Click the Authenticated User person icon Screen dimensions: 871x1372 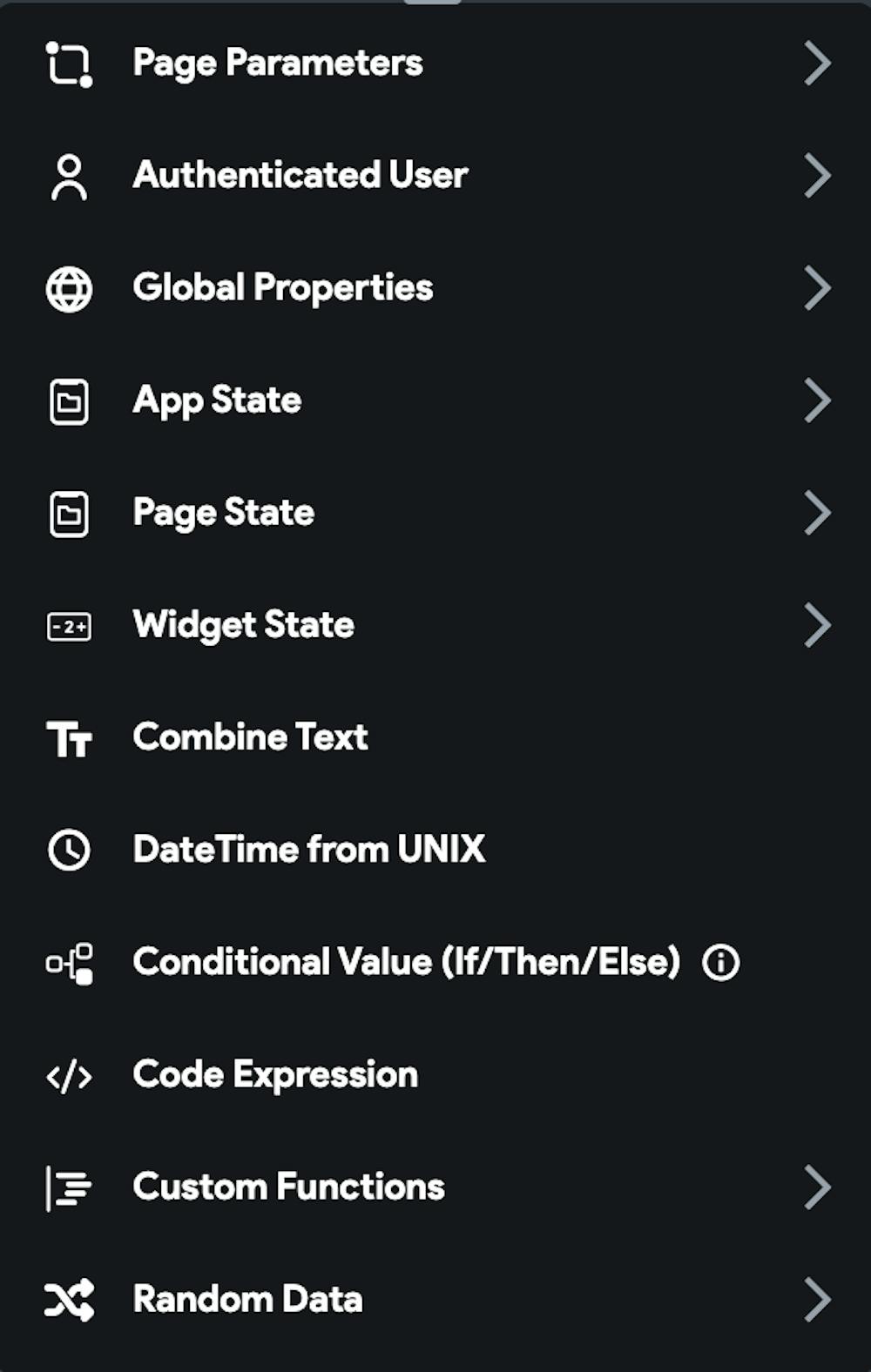pos(69,177)
